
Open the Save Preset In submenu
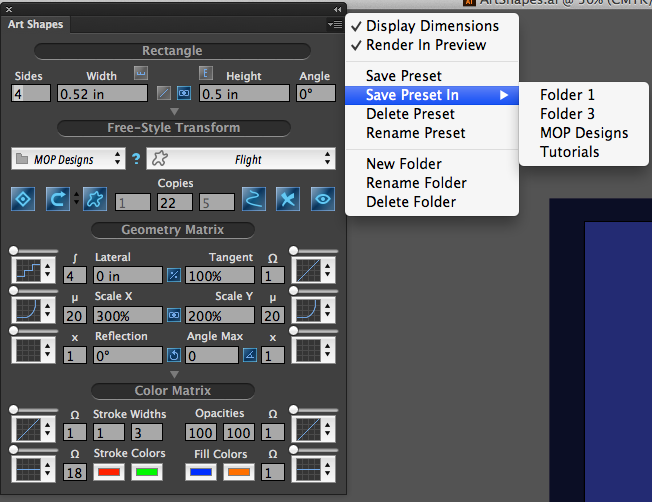pyautogui.click(x=432, y=95)
